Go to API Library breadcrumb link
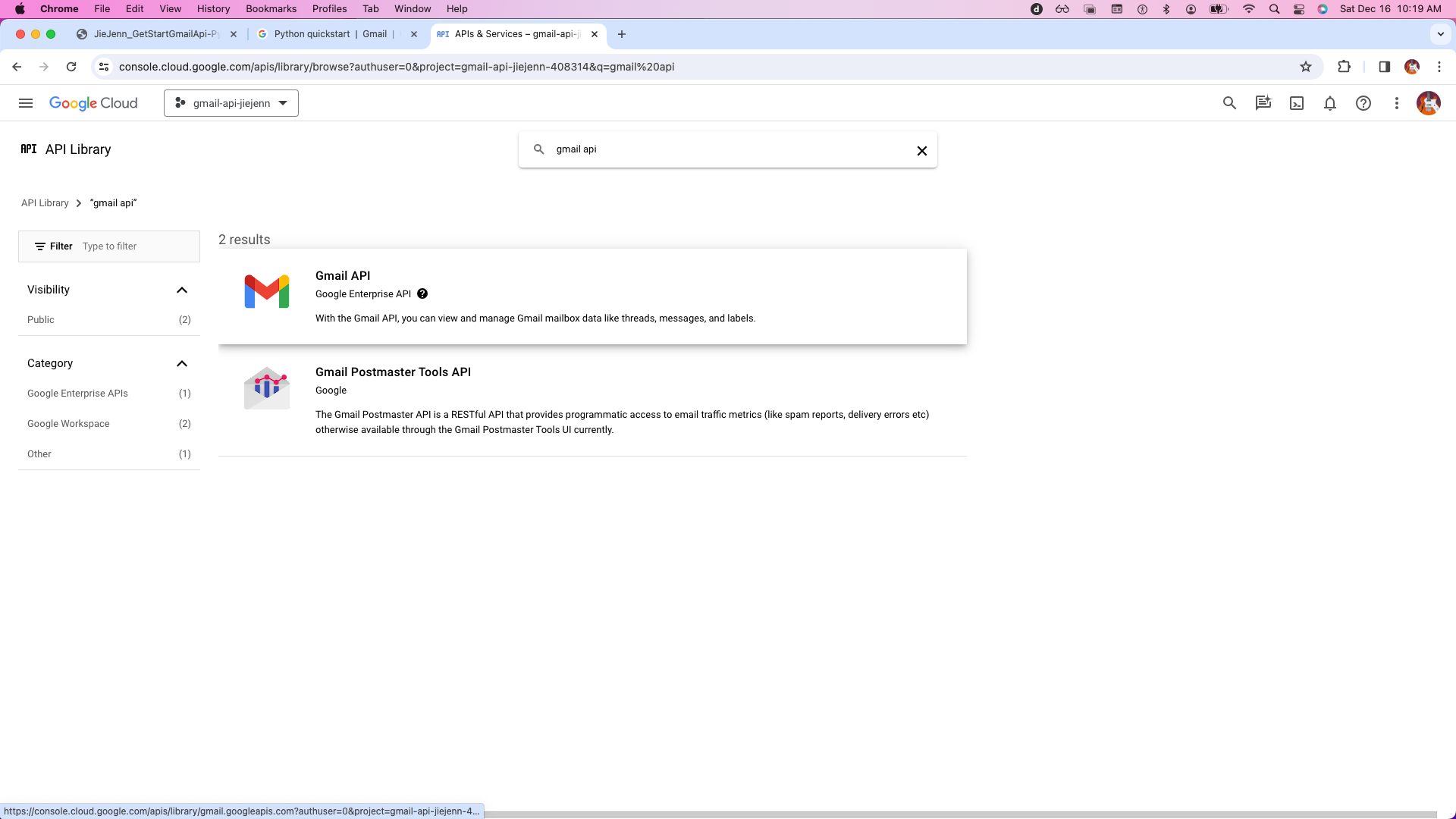The image size is (1456, 819). [45, 203]
